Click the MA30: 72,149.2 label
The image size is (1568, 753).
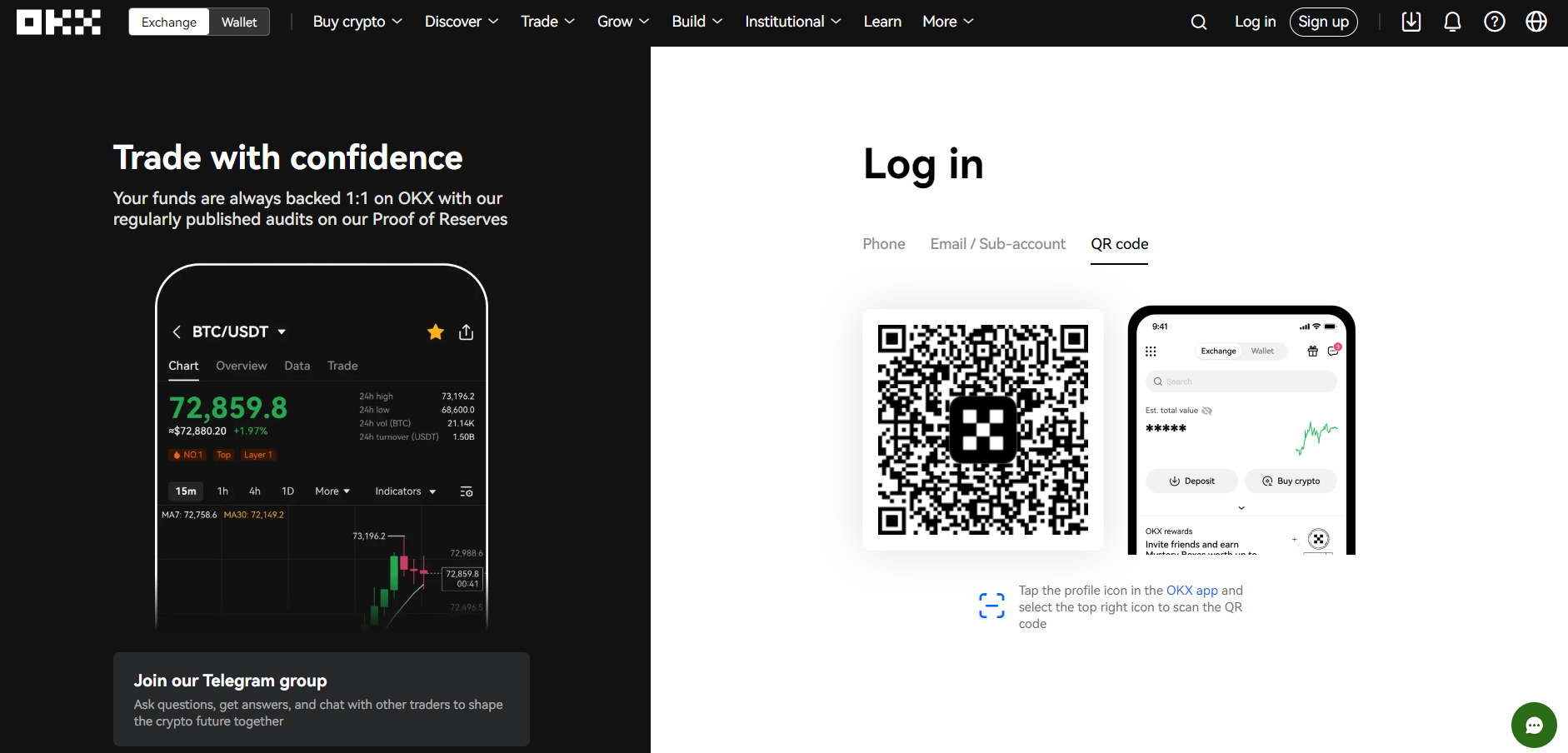pos(254,515)
